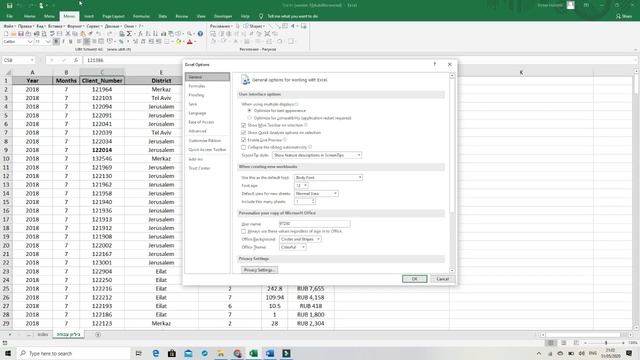
Task: Click the yellow Fill Color bucket icon
Action: pos(178,42)
